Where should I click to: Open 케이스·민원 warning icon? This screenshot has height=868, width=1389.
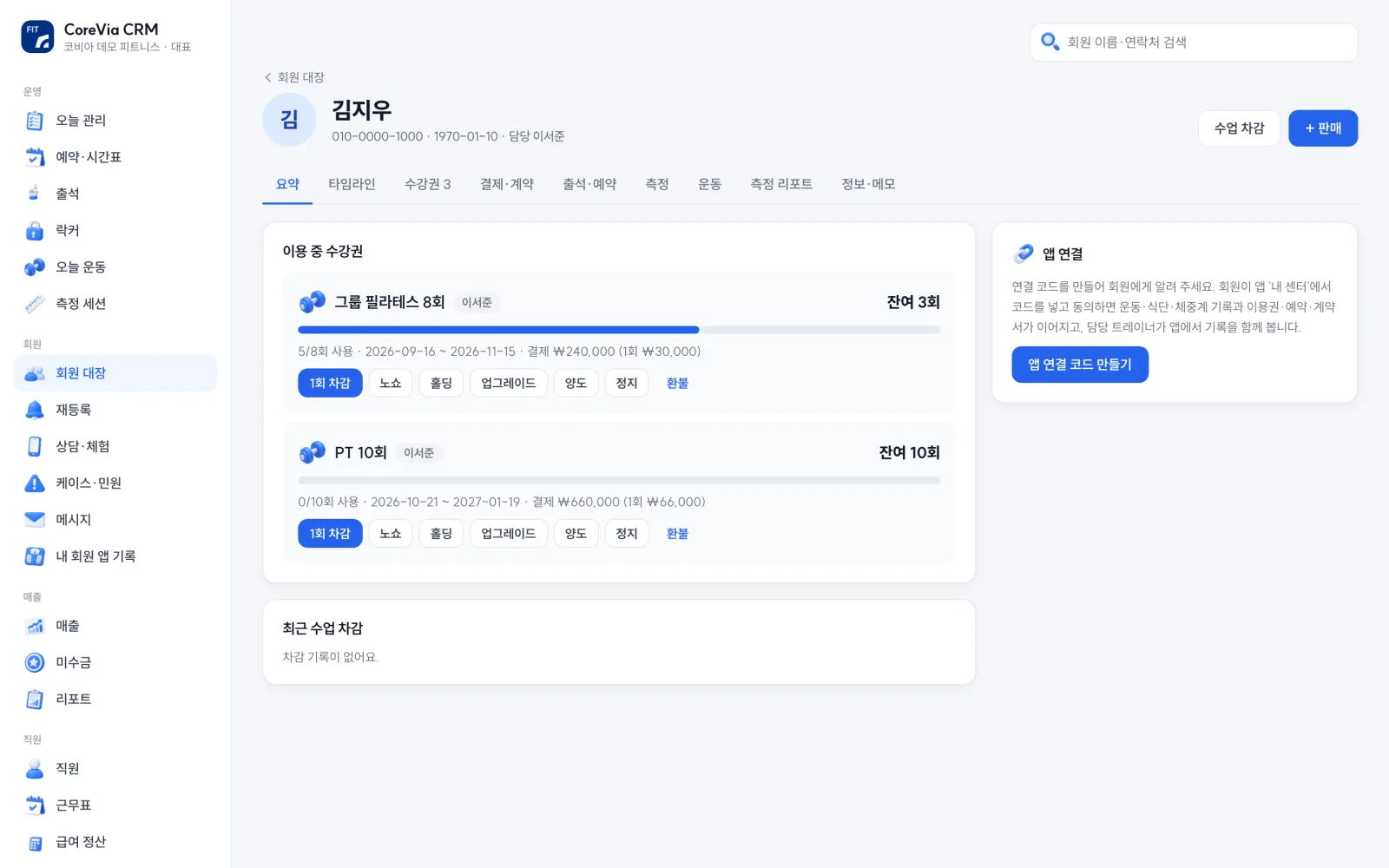pos(35,483)
